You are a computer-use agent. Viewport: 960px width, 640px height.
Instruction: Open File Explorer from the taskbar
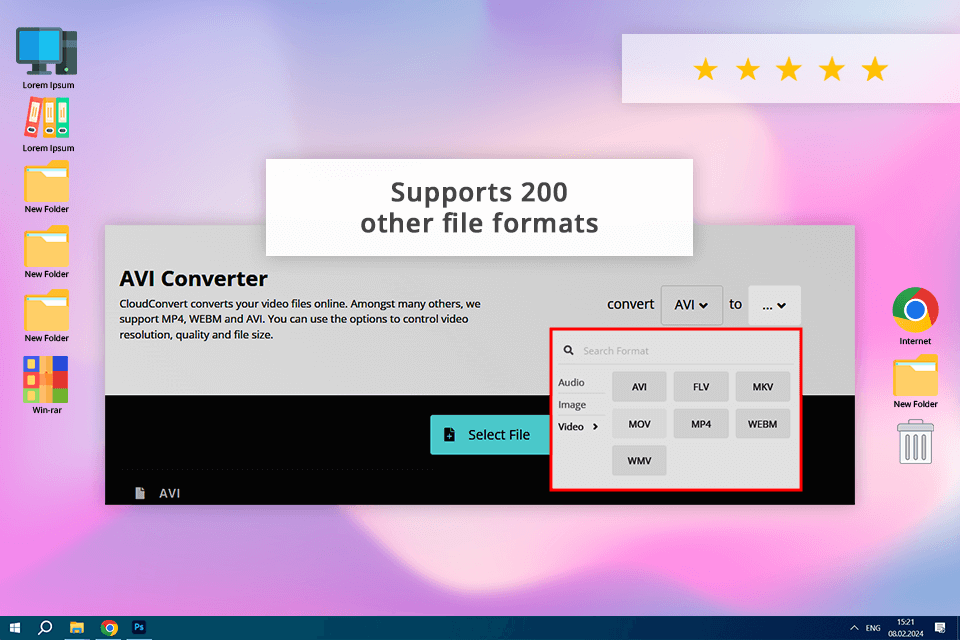click(77, 628)
